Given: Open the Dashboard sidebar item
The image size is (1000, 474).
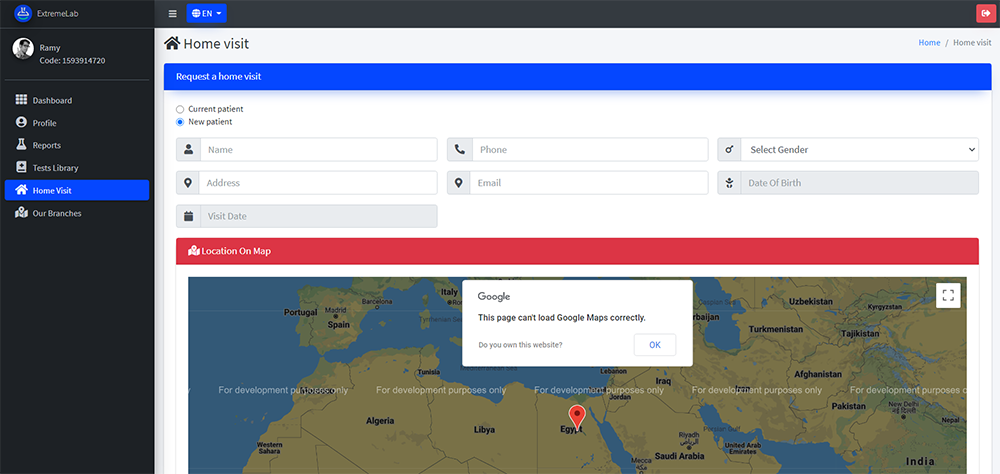Looking at the screenshot, I should [x=52, y=101].
